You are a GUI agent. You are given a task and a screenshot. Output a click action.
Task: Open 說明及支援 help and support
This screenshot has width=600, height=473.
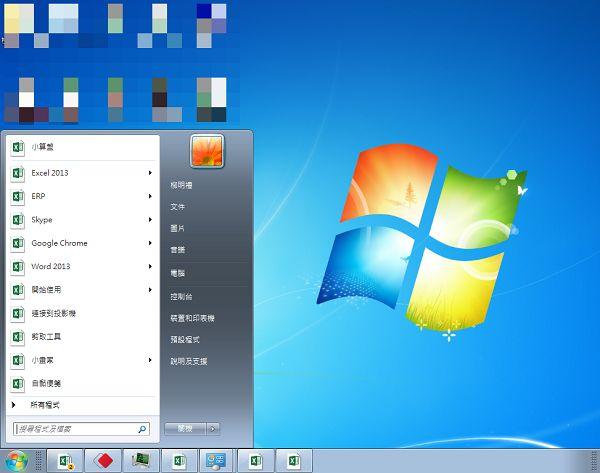pyautogui.click(x=189, y=361)
